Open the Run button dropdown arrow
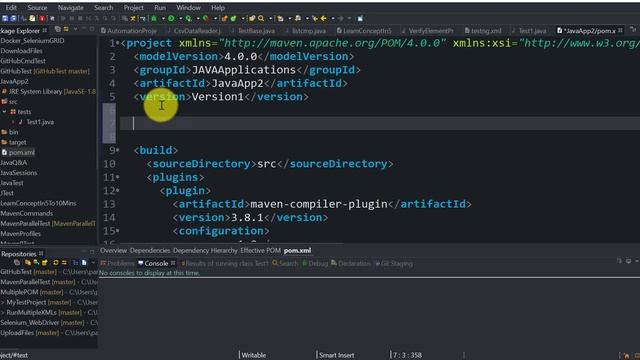This screenshot has width=640, height=360. tap(180, 18)
